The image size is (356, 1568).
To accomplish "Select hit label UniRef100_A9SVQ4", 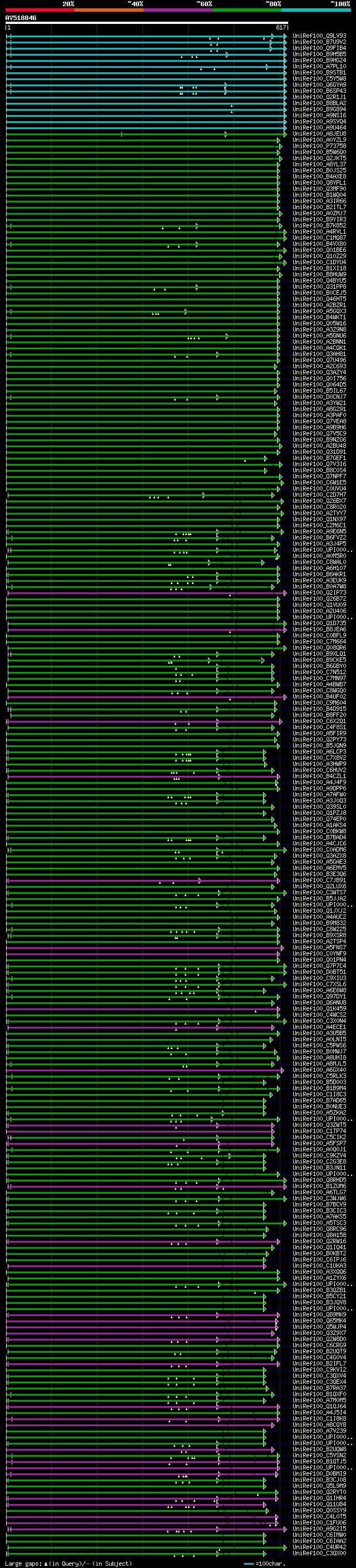I will click(319, 121).
